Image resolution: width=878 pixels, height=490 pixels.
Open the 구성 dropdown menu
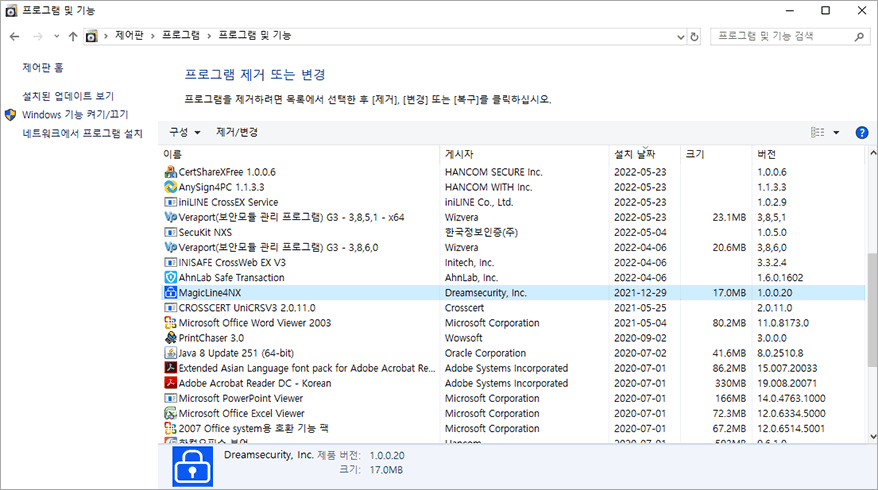pos(185,132)
